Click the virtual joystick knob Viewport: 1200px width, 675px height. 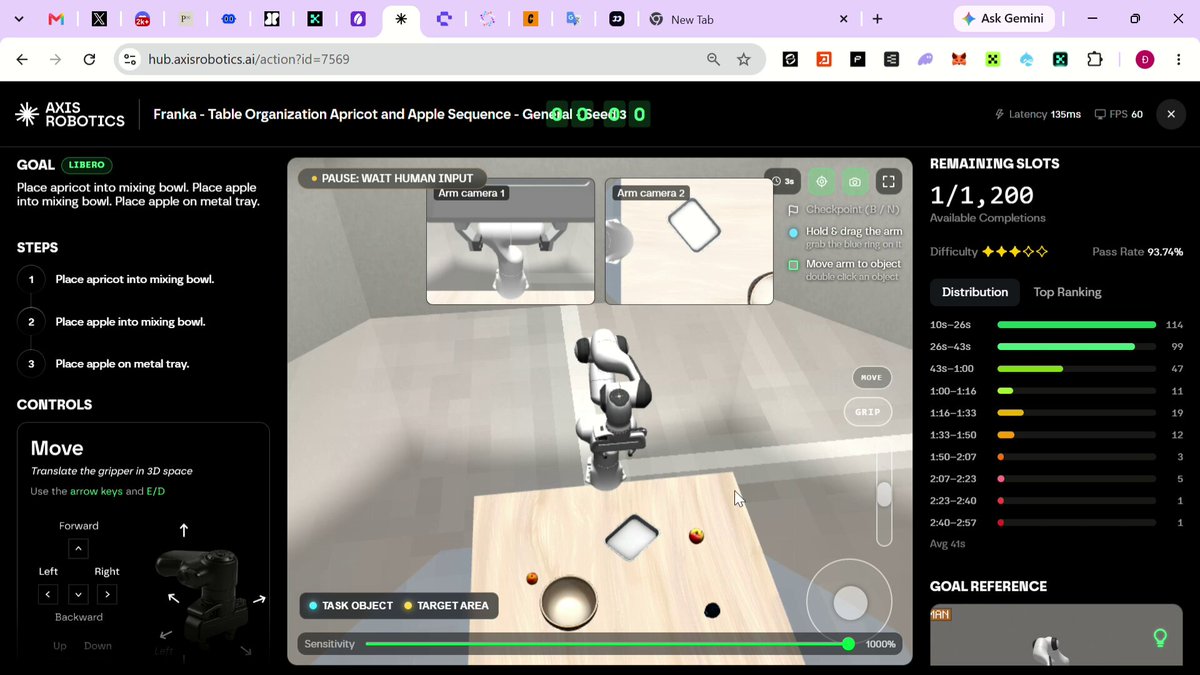coord(851,603)
